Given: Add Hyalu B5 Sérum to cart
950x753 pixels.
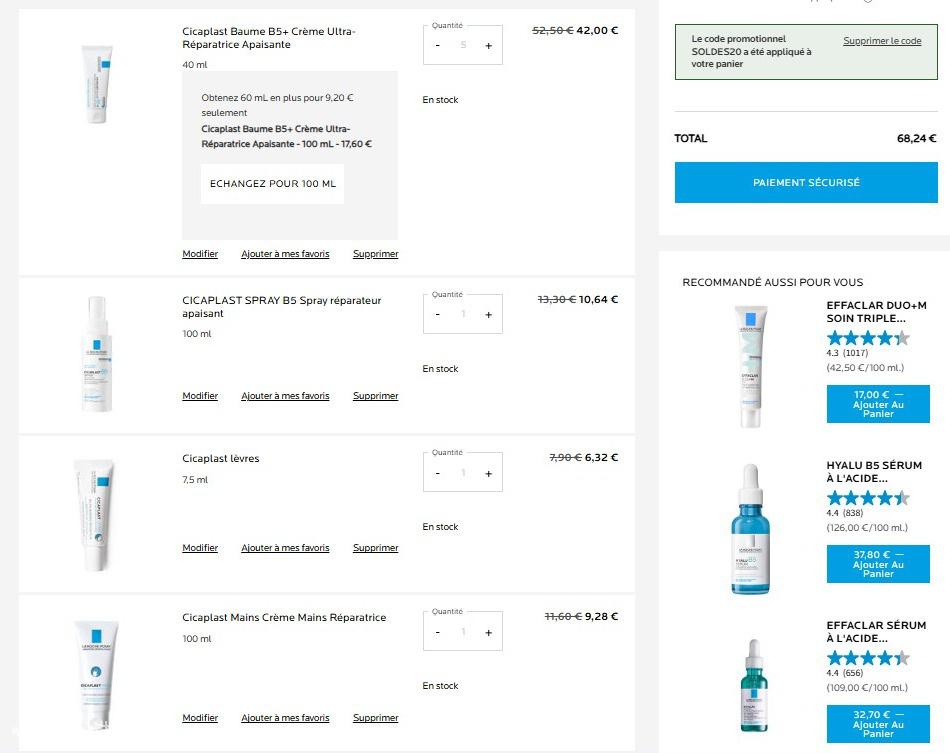Looking at the screenshot, I should 878,564.
